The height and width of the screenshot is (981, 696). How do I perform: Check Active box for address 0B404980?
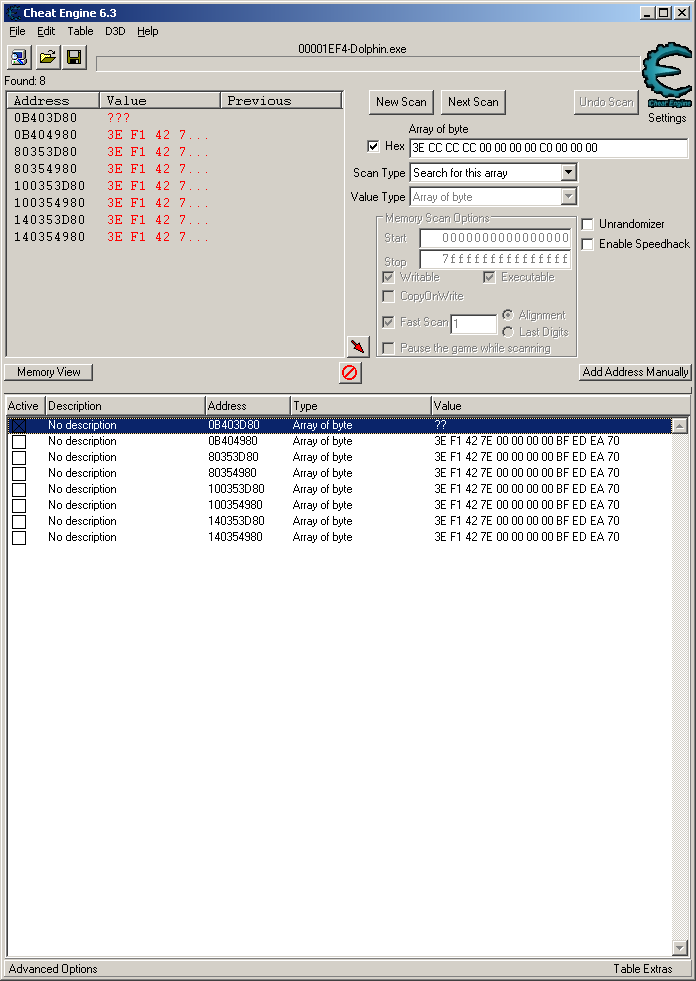pyautogui.click(x=18, y=441)
